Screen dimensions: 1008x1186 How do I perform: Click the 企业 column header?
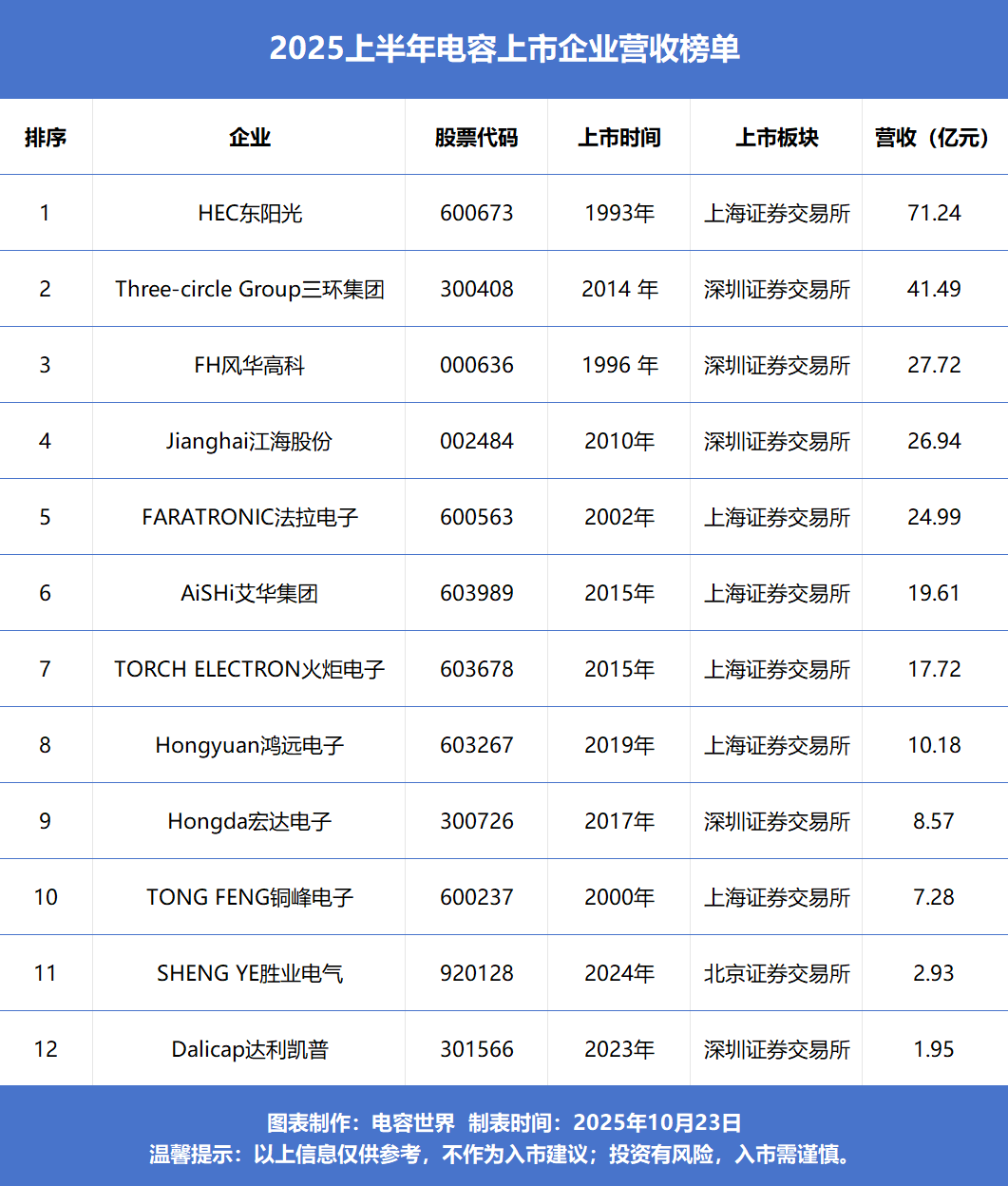[x=250, y=138]
